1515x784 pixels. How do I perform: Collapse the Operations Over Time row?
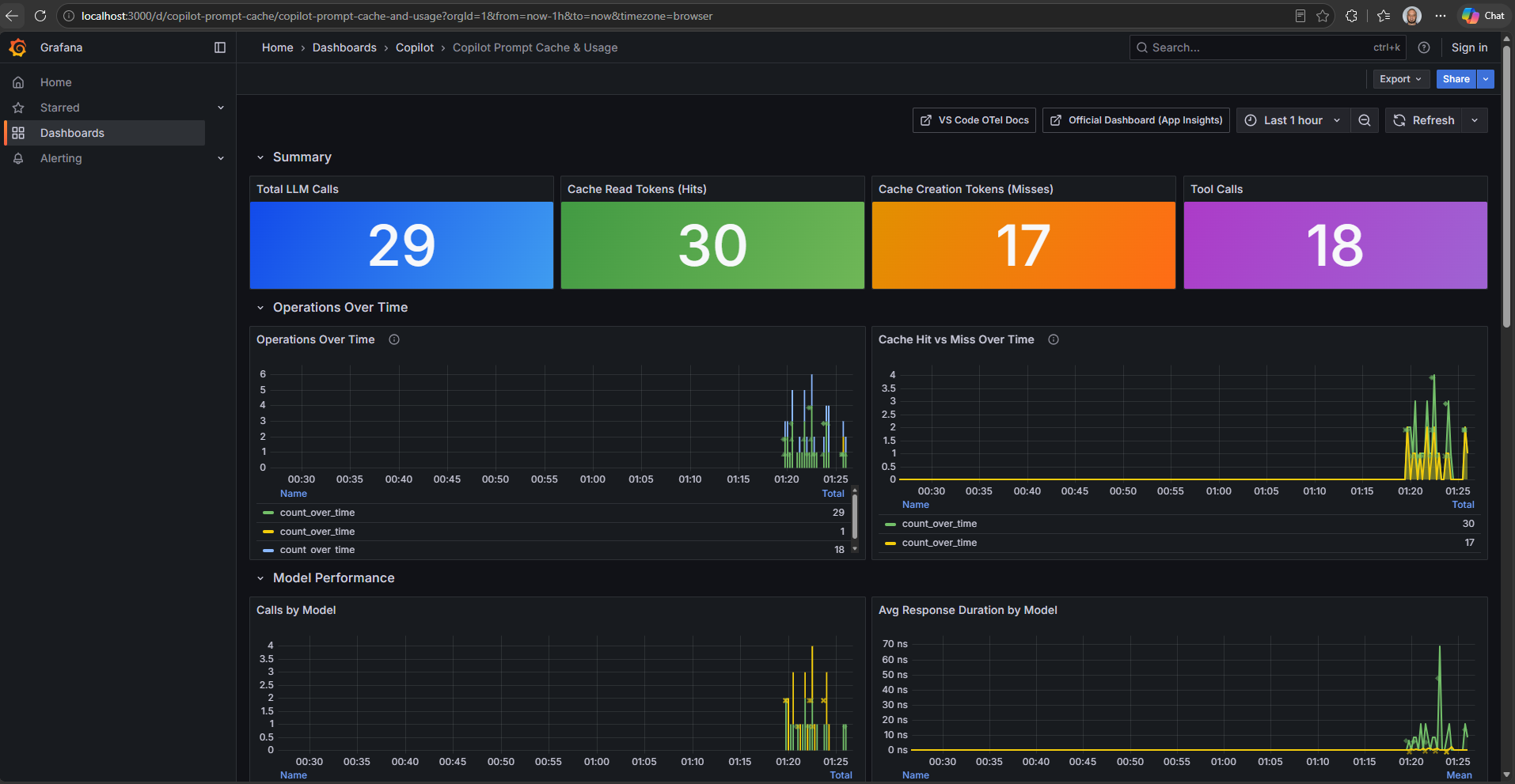click(260, 308)
